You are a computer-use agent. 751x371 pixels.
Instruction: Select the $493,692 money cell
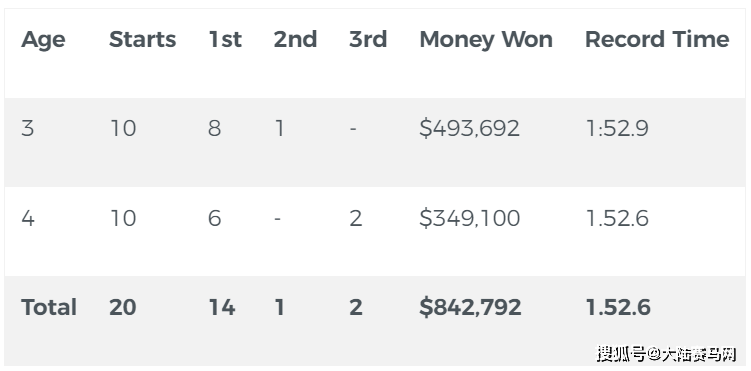(469, 129)
